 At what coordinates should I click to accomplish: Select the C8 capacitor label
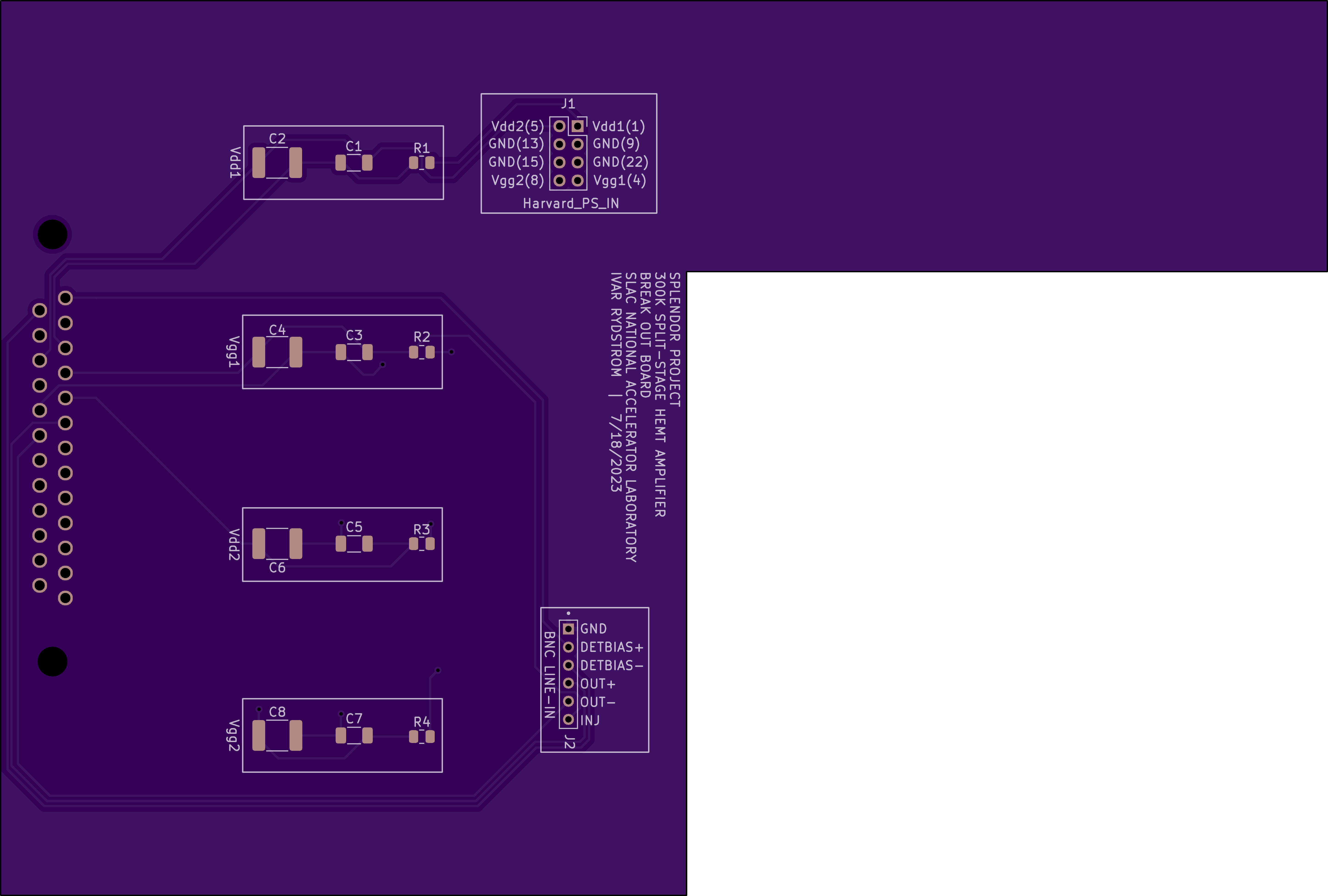click(x=277, y=712)
